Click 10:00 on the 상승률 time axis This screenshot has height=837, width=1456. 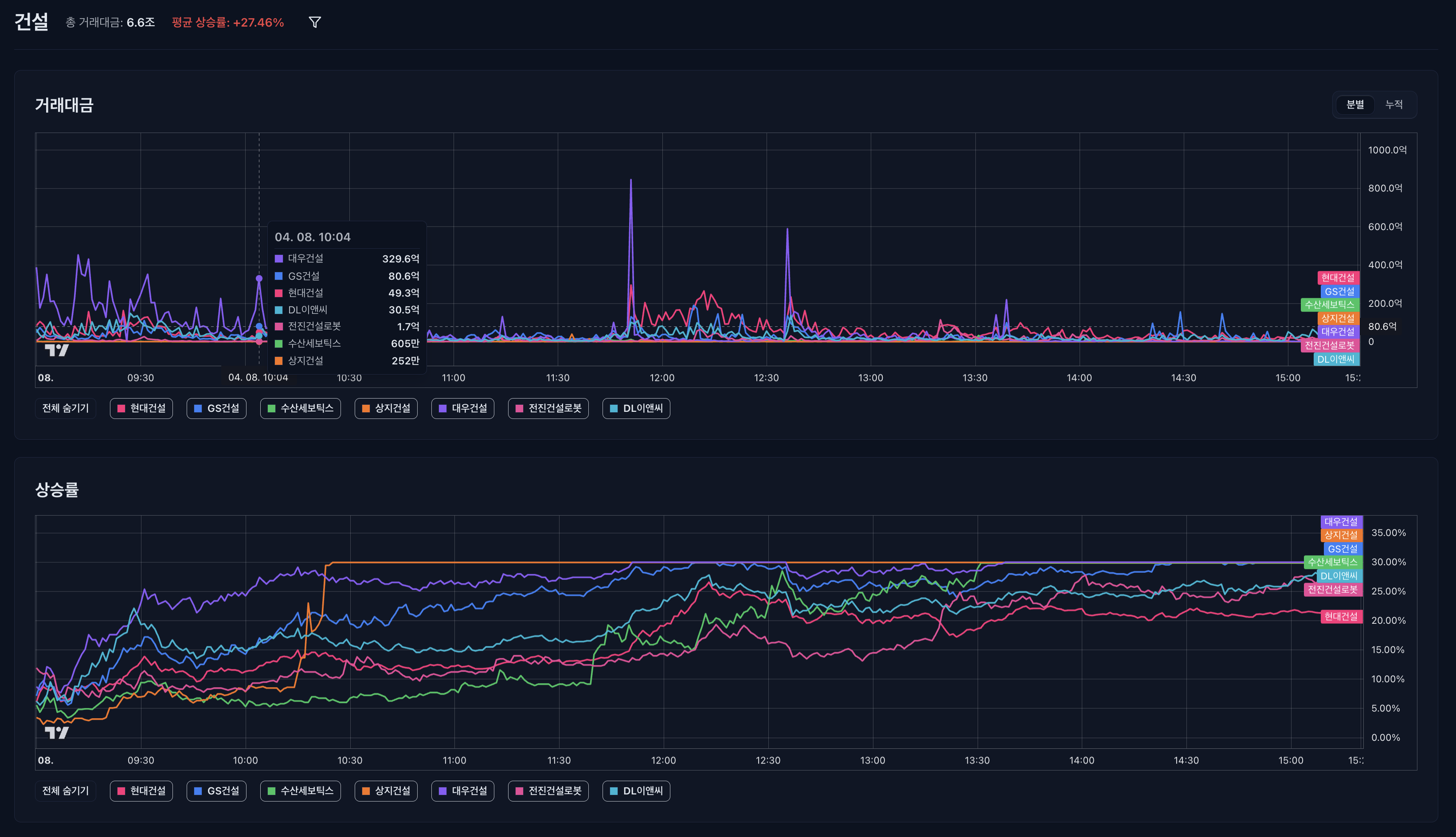(246, 760)
